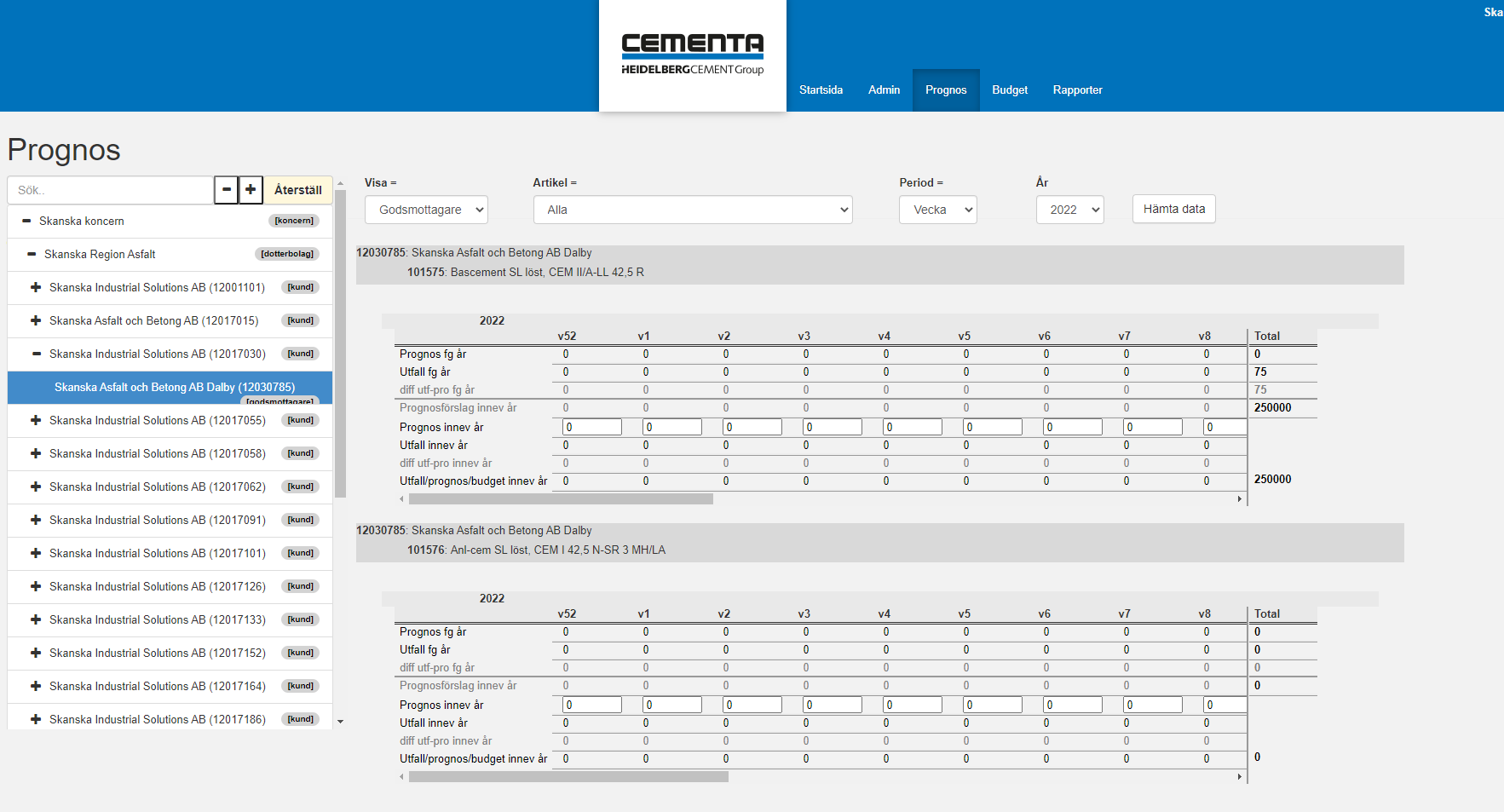Open the Artikel Alla dropdown
The width and height of the screenshot is (1504, 812).
[693, 210]
